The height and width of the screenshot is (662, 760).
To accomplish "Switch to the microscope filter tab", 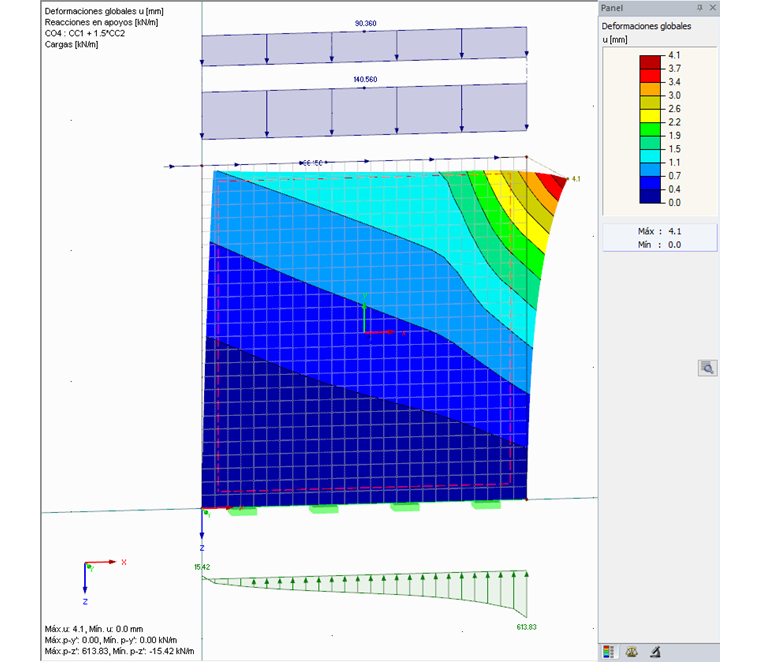I will [x=655, y=652].
